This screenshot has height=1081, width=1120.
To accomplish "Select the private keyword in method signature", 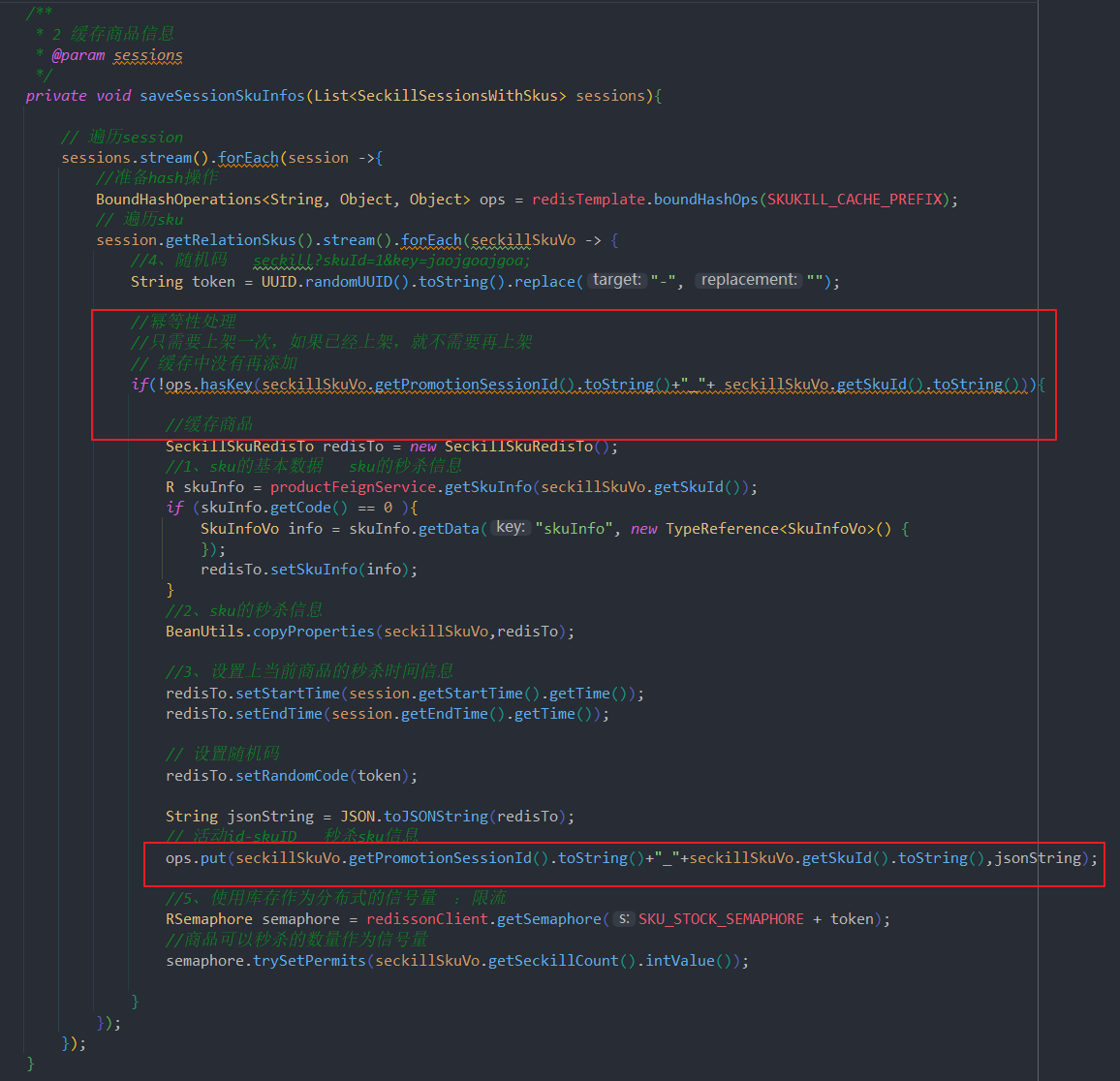I will point(56,96).
